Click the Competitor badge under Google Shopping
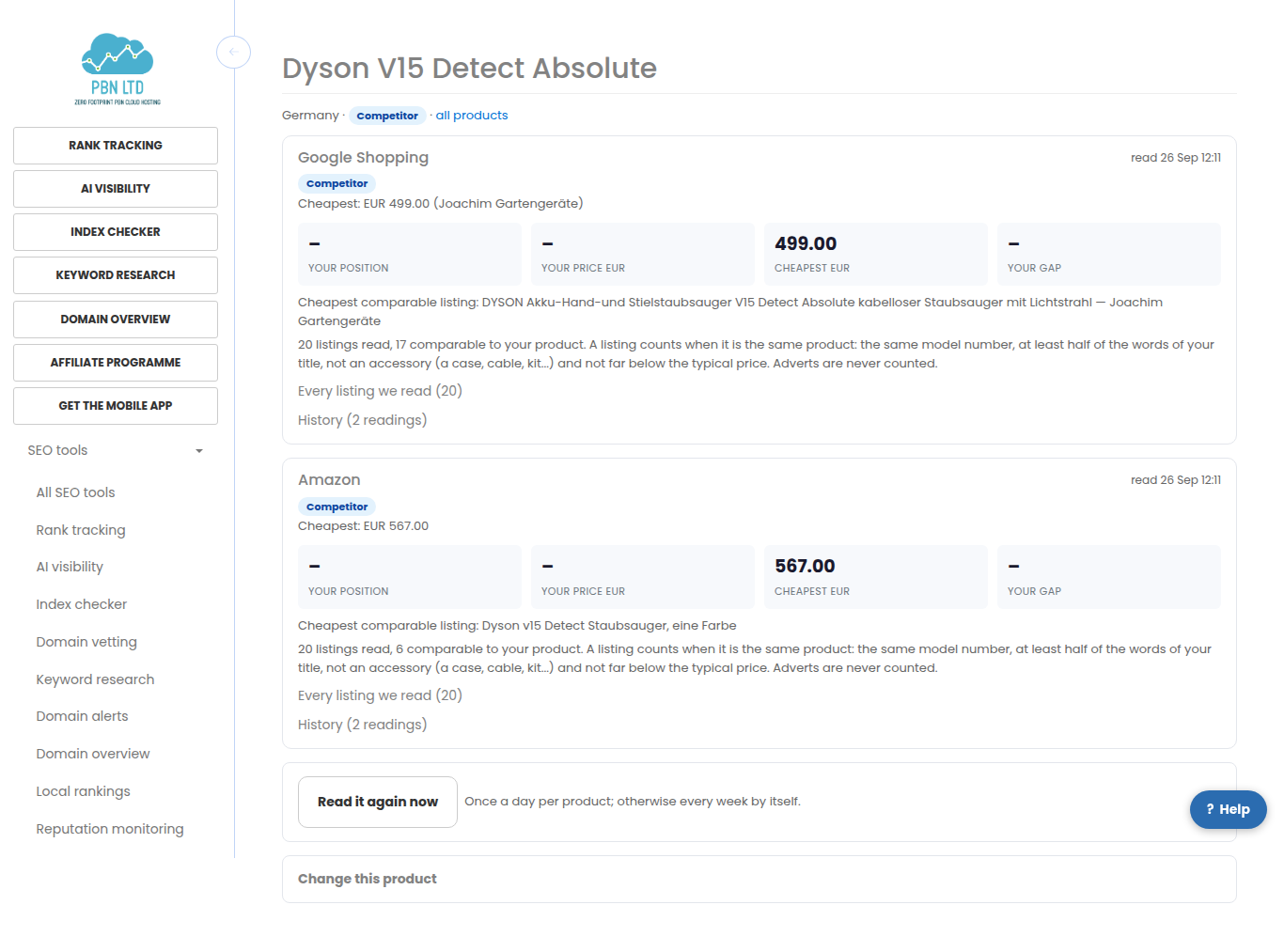The image size is (1284, 952). (x=337, y=184)
